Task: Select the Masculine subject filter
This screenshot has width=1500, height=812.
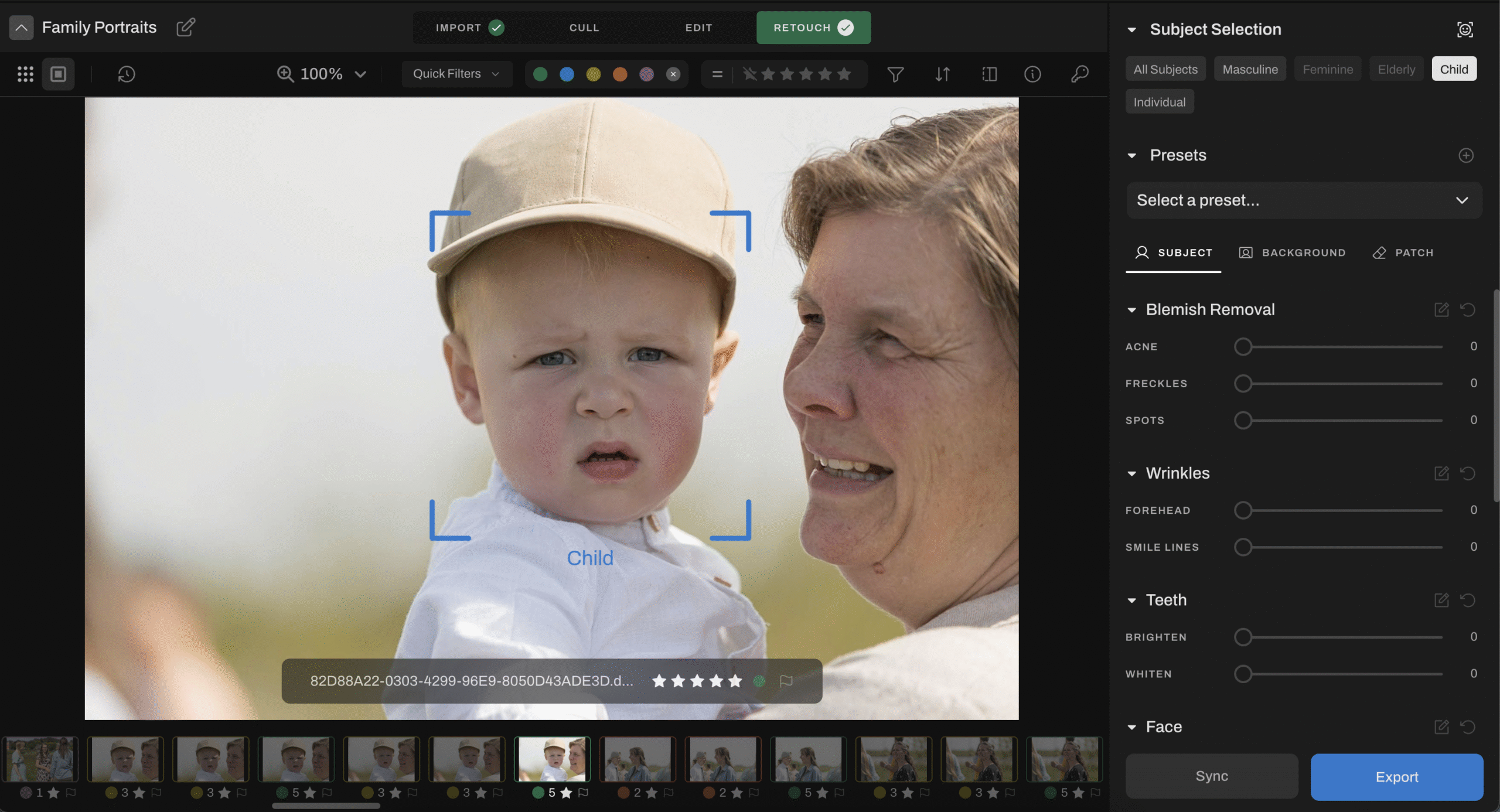Action: (x=1250, y=69)
